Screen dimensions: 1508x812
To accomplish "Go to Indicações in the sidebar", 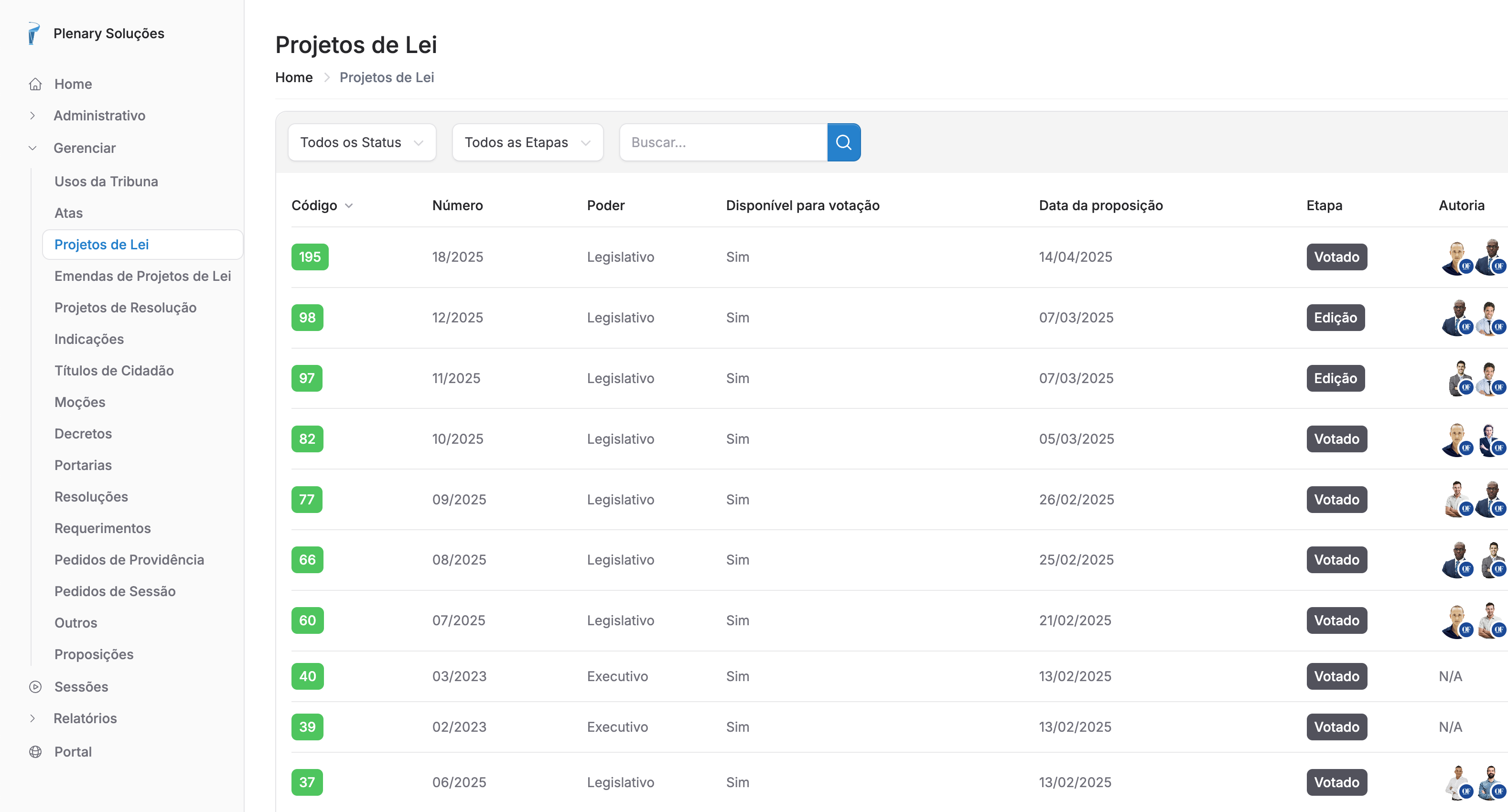I will tap(89, 339).
